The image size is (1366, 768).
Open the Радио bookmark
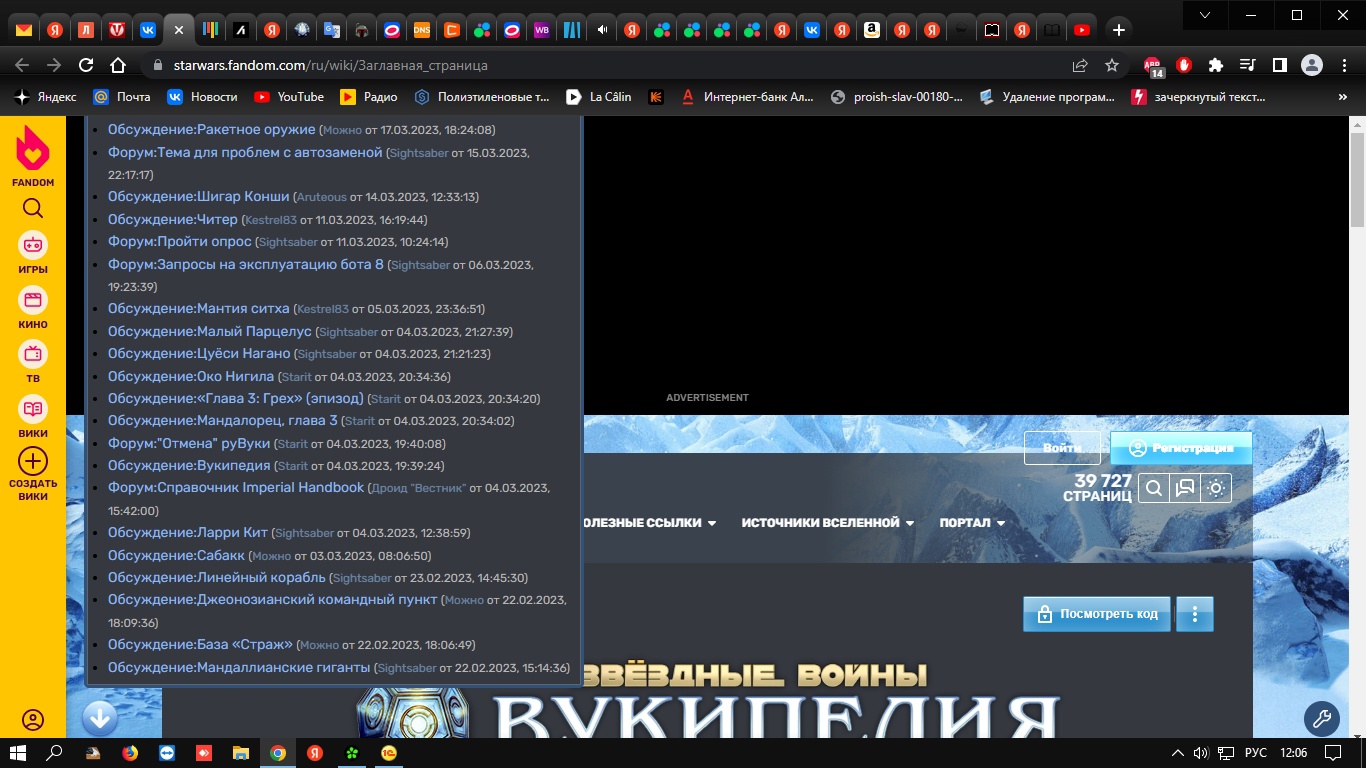pyautogui.click(x=369, y=97)
